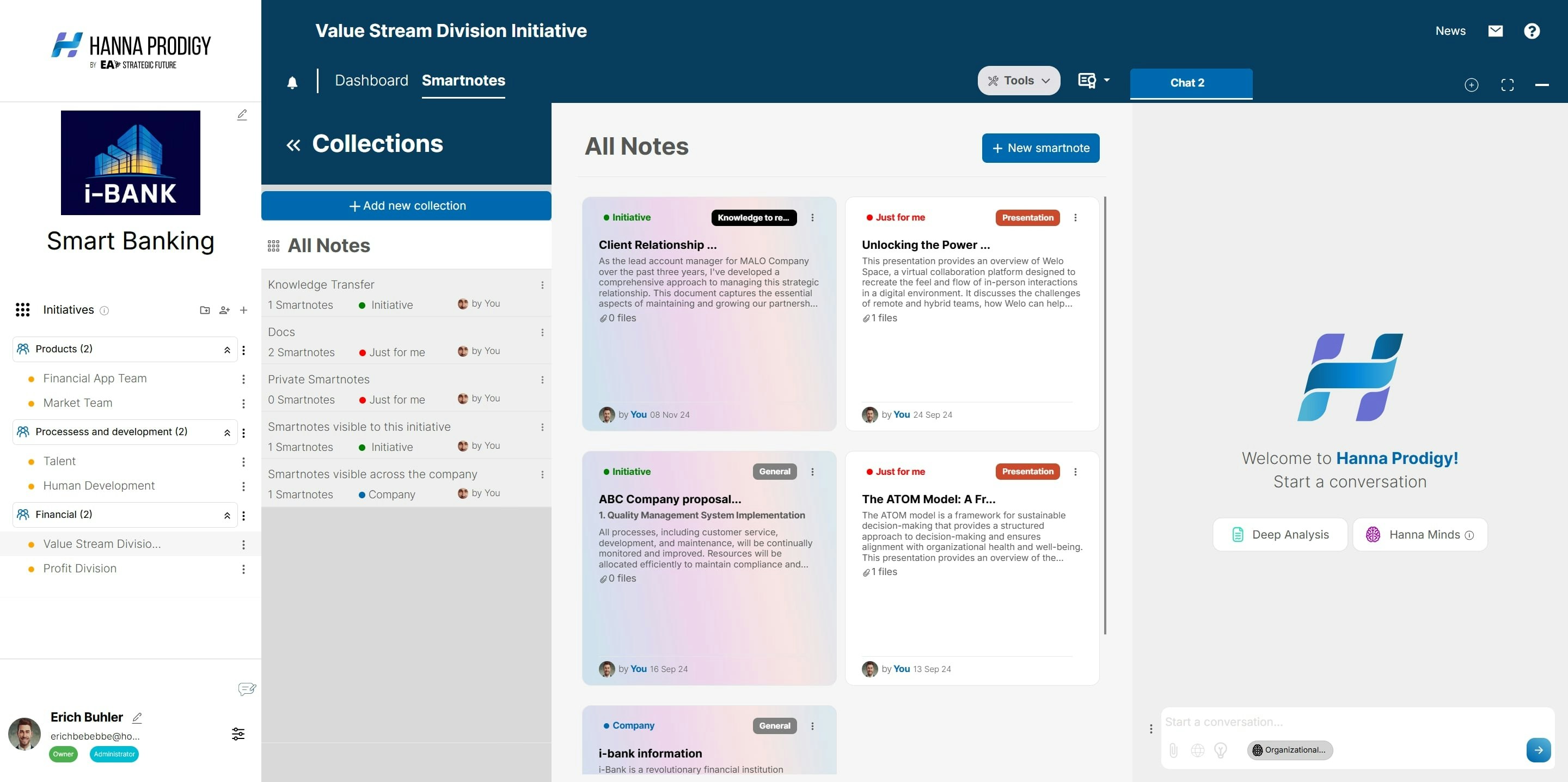1568x782 pixels.
Task: Click the lightbulb icon in chat input
Action: pos(1220,750)
